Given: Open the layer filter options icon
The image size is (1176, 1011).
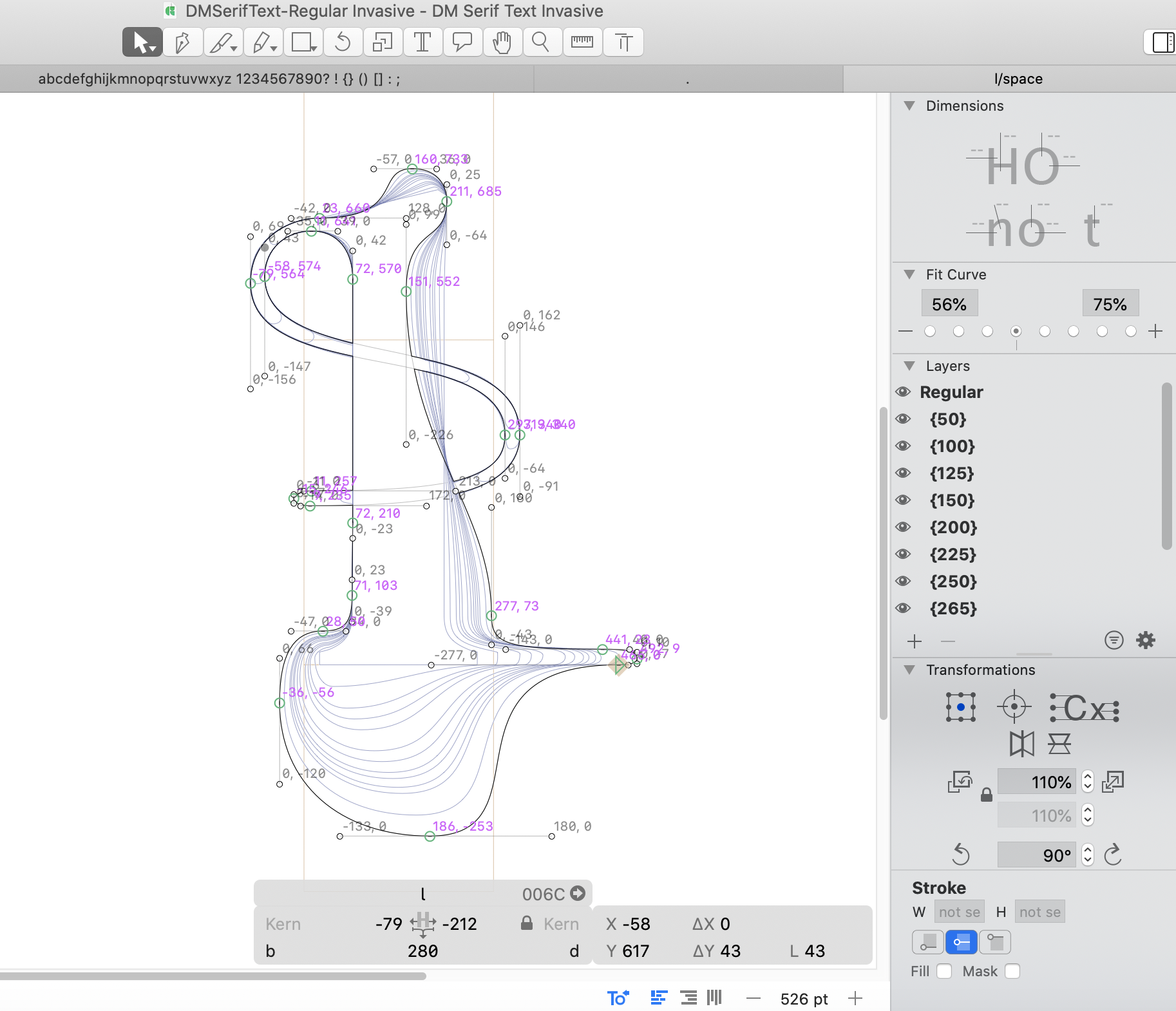Looking at the screenshot, I should (1114, 640).
